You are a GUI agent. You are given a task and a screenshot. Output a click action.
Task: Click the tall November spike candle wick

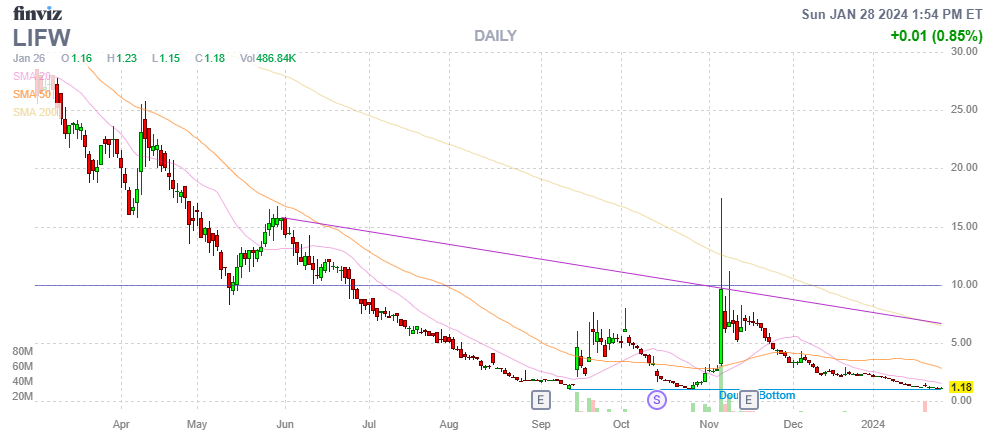tap(721, 240)
